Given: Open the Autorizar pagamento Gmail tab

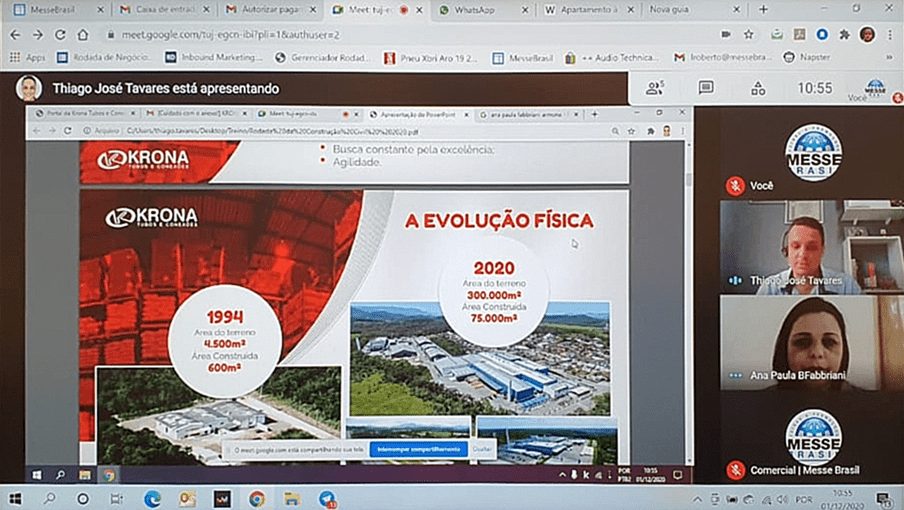Looking at the screenshot, I should (x=271, y=10).
